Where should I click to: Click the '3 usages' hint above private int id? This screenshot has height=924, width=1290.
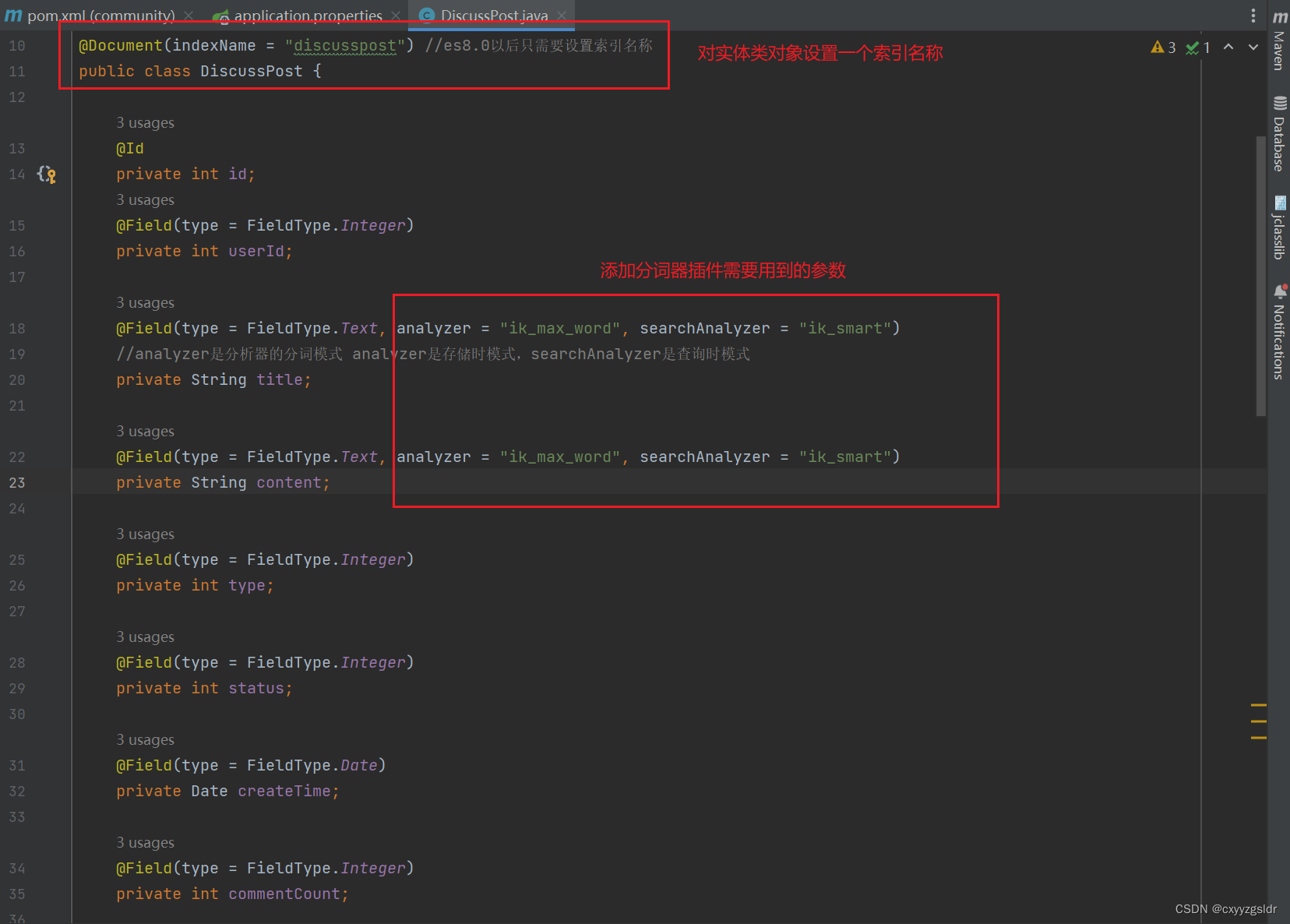click(x=145, y=122)
